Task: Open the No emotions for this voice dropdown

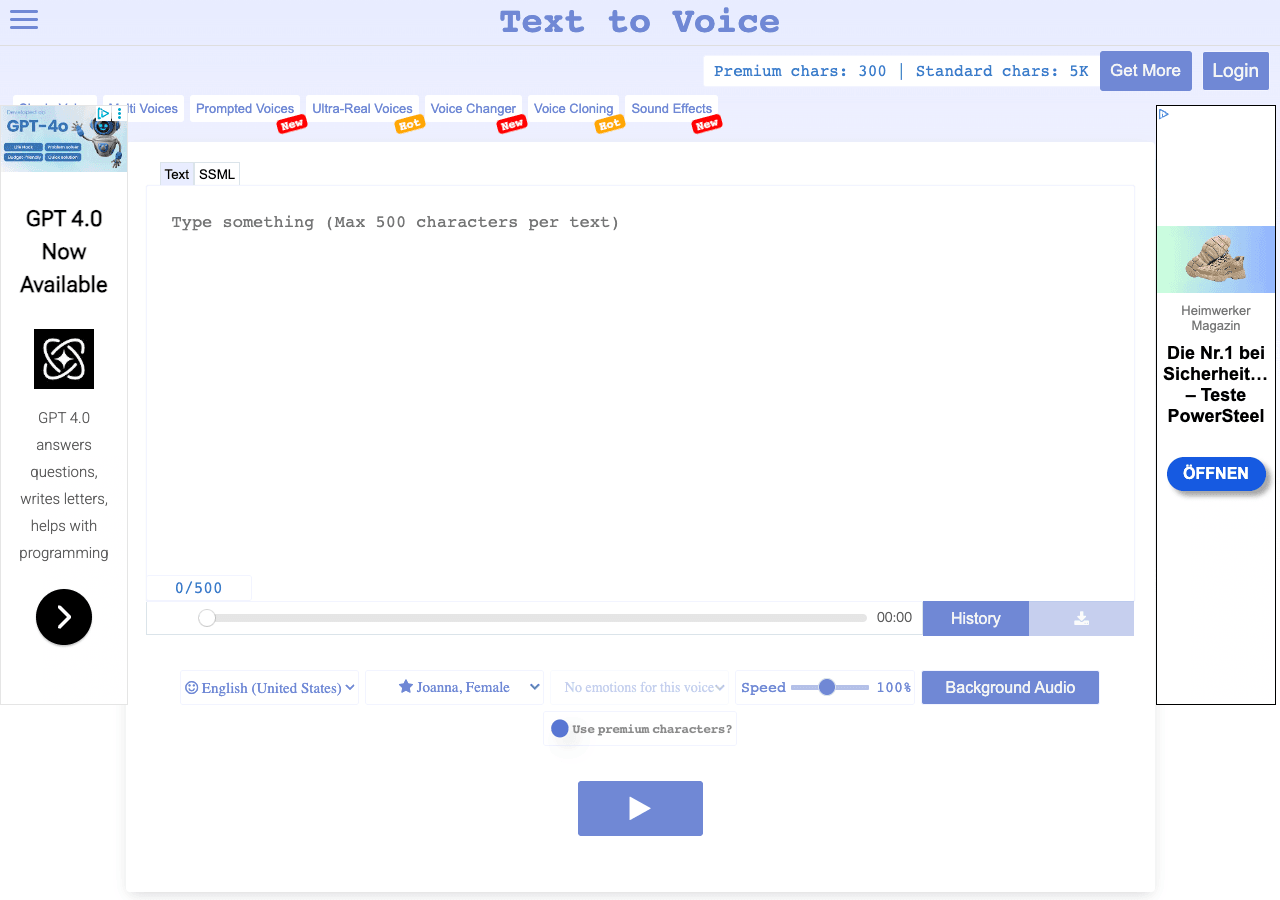Action: (x=640, y=688)
